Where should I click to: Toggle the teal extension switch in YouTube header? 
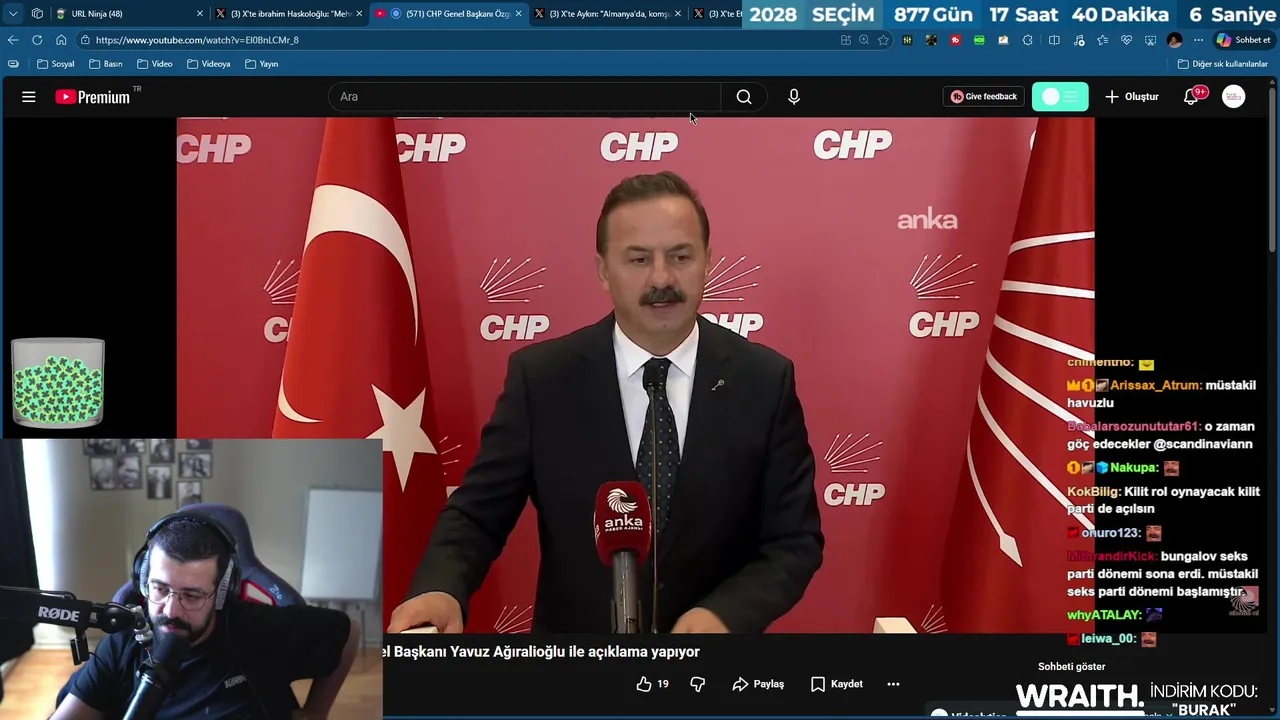(x=1060, y=97)
